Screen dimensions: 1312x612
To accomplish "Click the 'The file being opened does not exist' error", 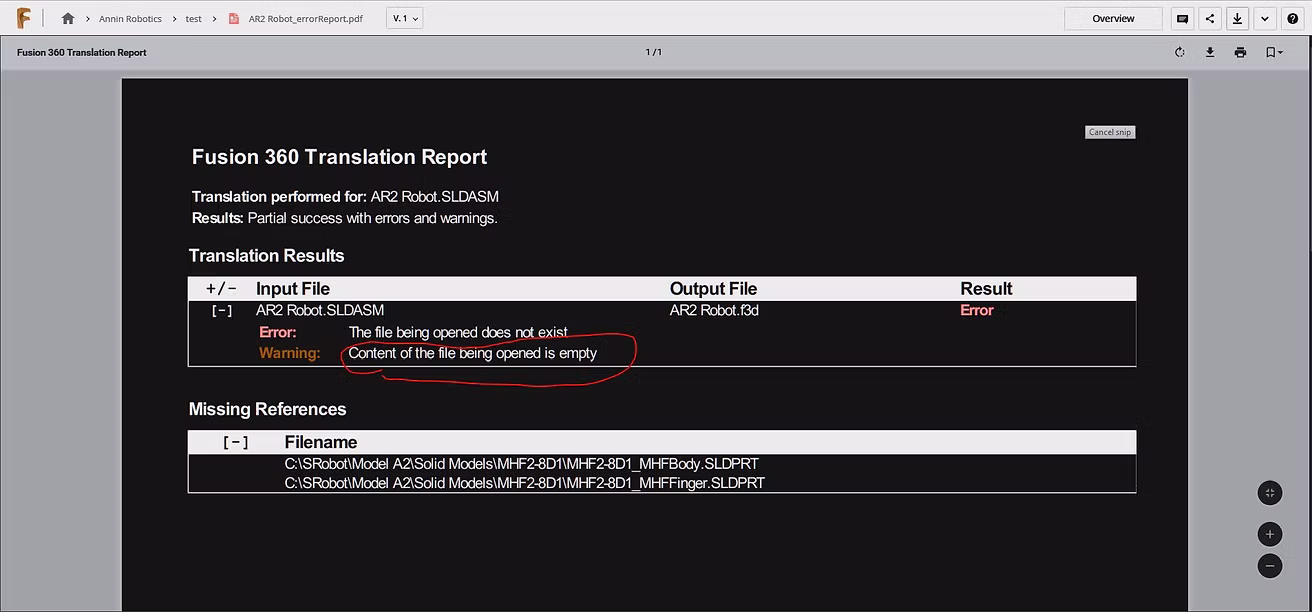I will 458,332.
